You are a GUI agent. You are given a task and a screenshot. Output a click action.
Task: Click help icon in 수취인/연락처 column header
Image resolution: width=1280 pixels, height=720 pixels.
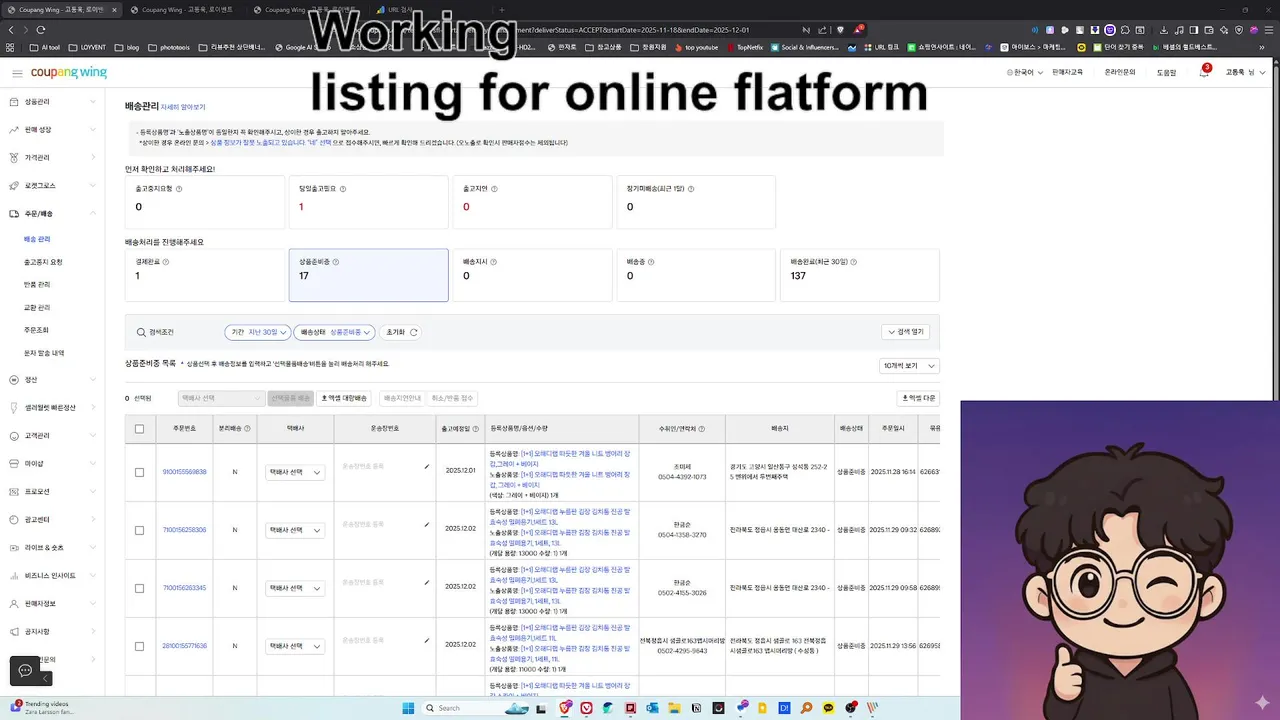pos(702,428)
